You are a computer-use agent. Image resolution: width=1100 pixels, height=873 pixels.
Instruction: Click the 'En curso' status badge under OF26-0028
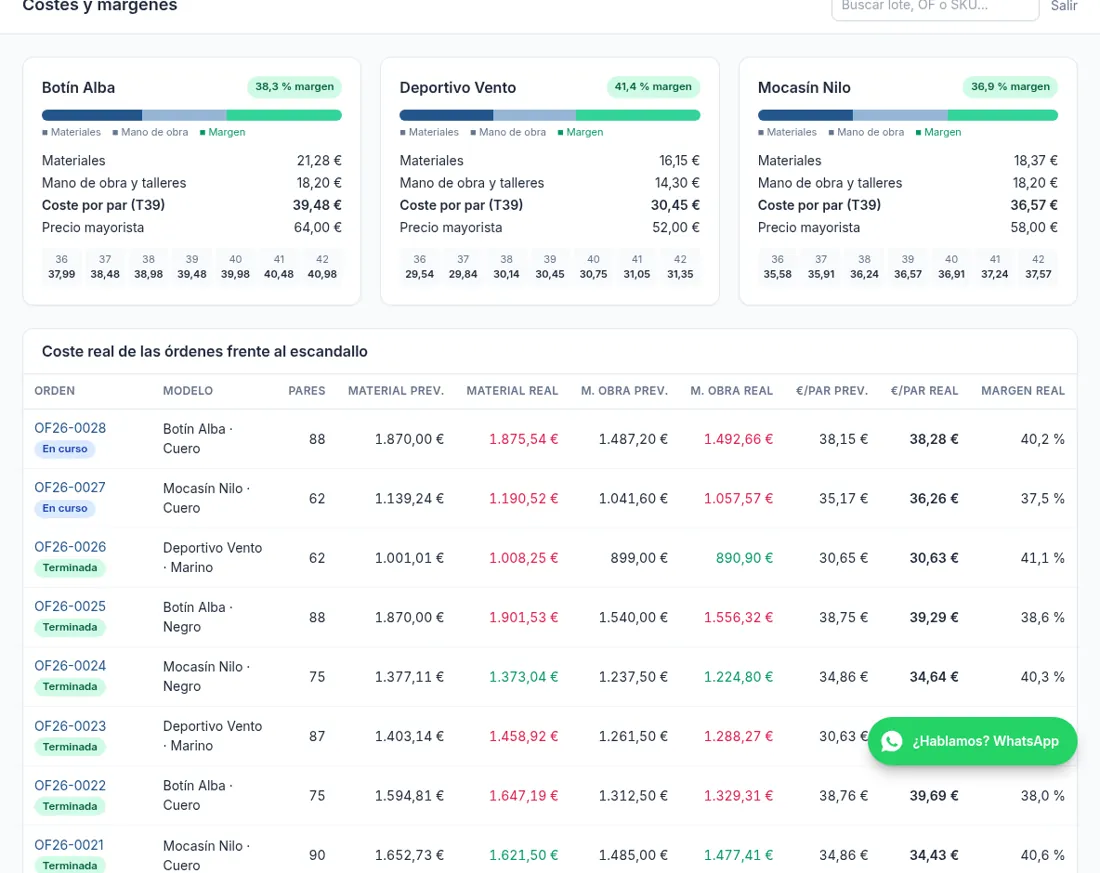(65, 449)
